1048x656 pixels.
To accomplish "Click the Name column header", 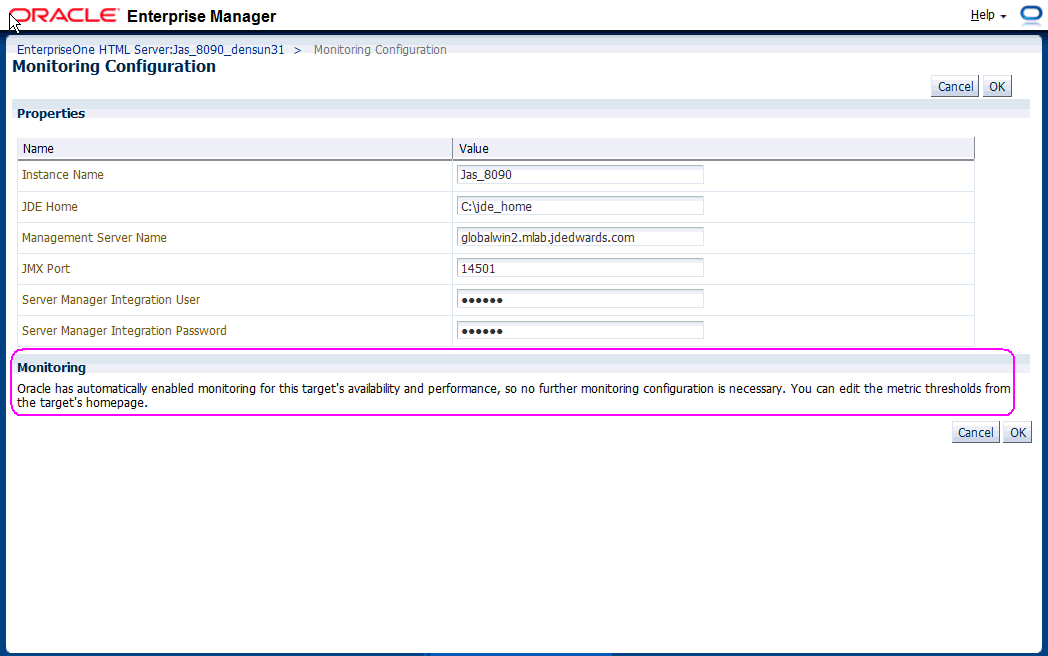I will coord(235,148).
